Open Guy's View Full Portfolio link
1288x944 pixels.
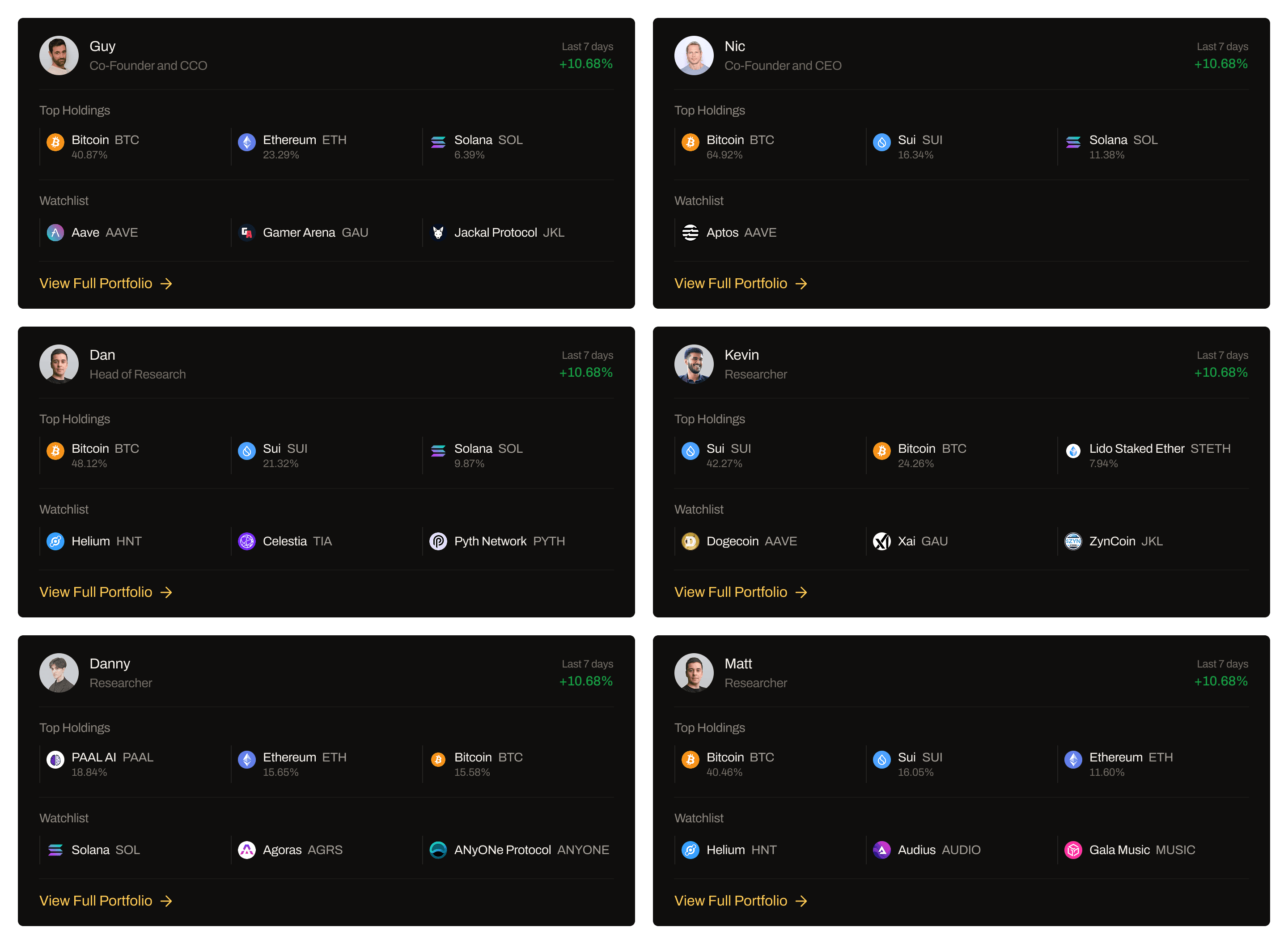(106, 284)
